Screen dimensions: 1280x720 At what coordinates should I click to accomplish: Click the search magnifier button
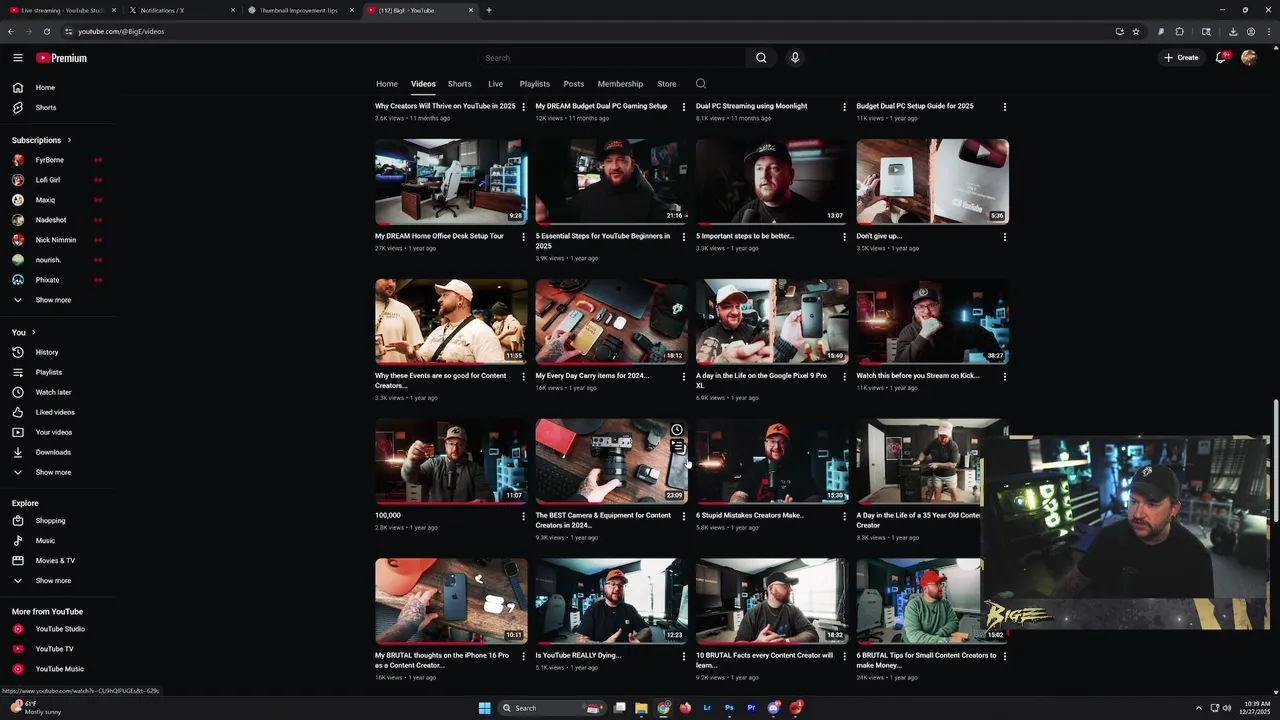click(x=761, y=58)
